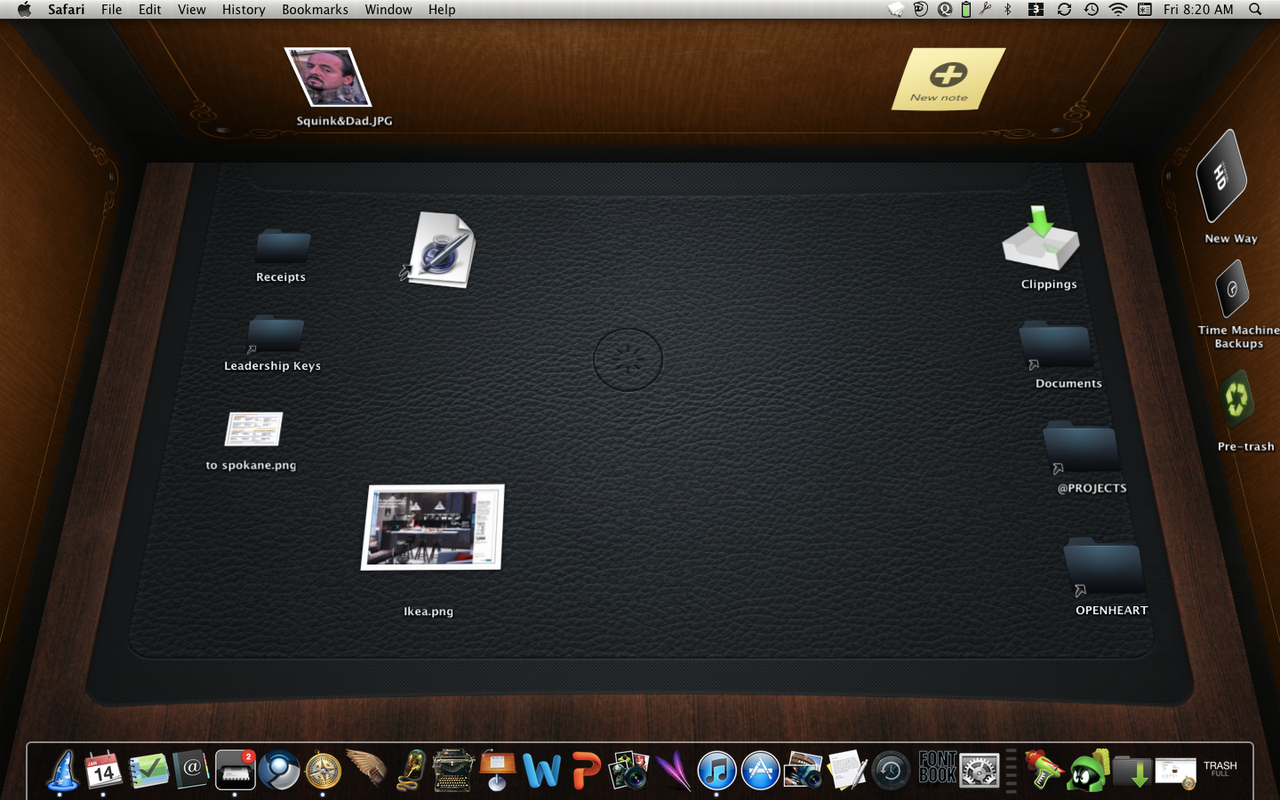
Task: Open the @PROJECTS folder alias
Action: (1081, 448)
